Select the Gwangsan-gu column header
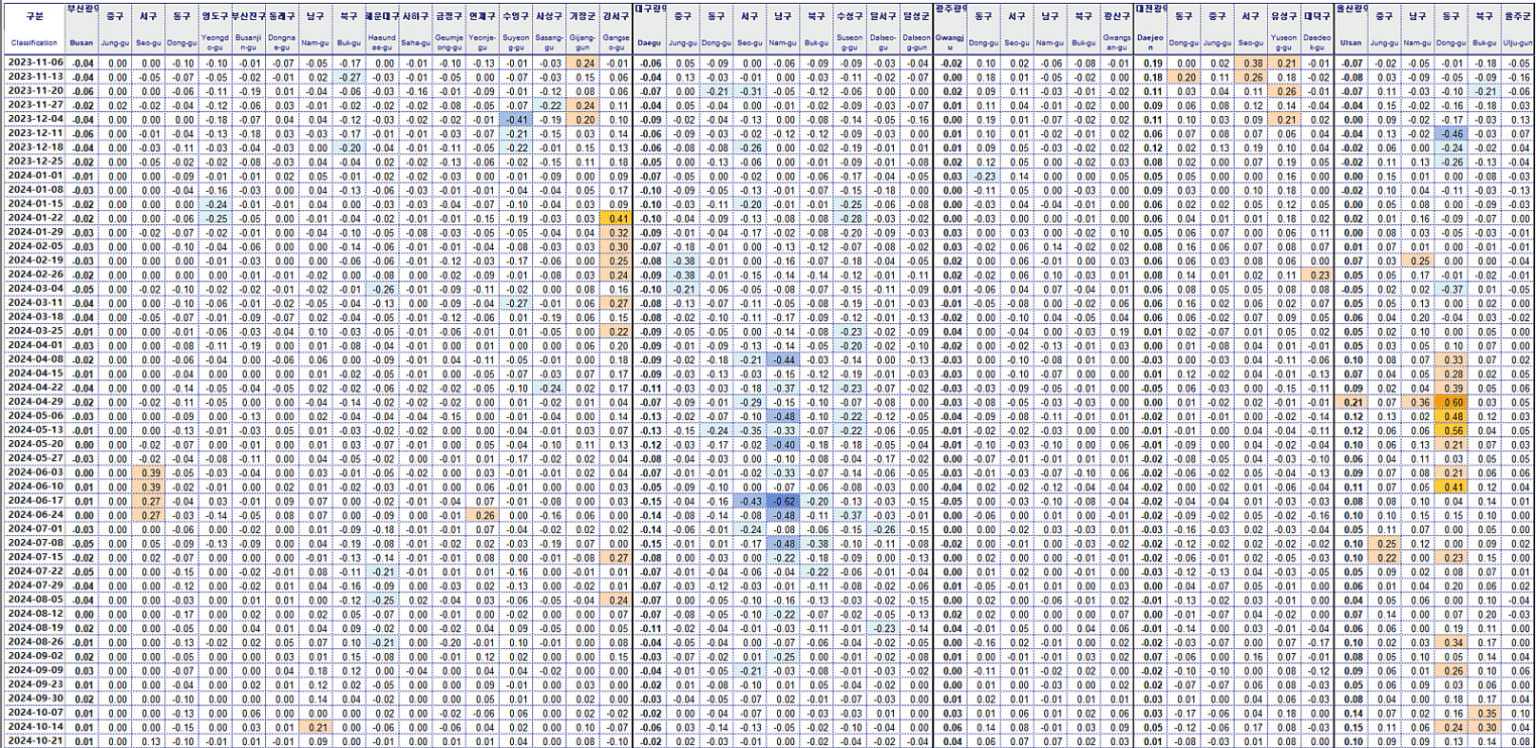Viewport: 1536px width, 748px height. coord(1117,44)
